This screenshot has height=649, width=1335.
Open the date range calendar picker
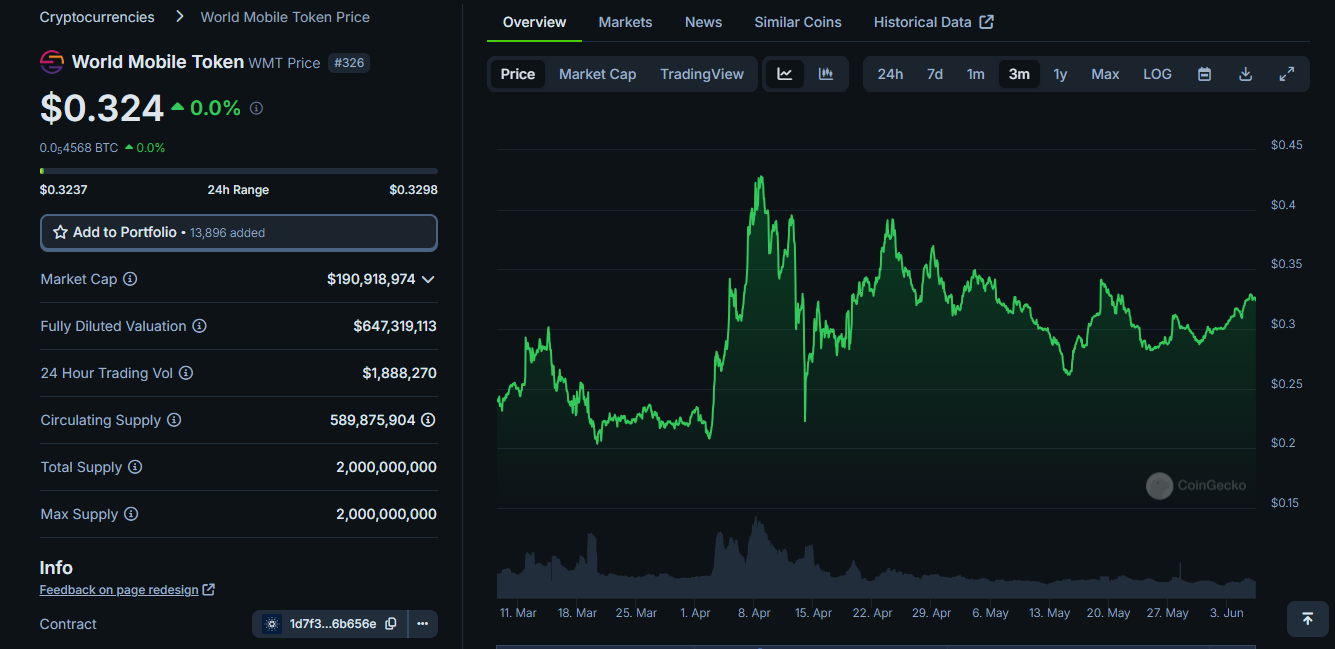coord(1204,73)
